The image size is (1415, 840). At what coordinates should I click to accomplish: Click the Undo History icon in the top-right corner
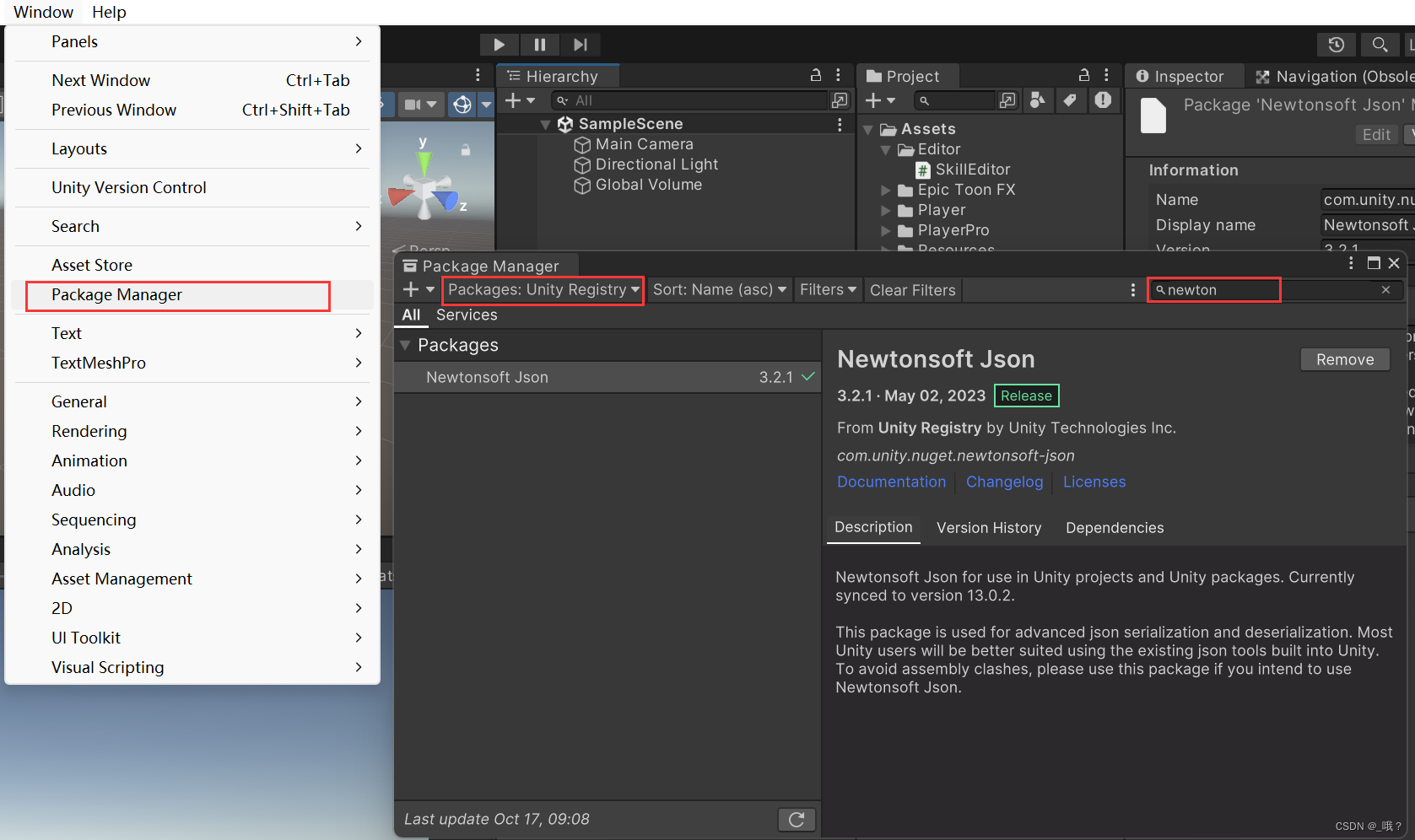point(1336,45)
